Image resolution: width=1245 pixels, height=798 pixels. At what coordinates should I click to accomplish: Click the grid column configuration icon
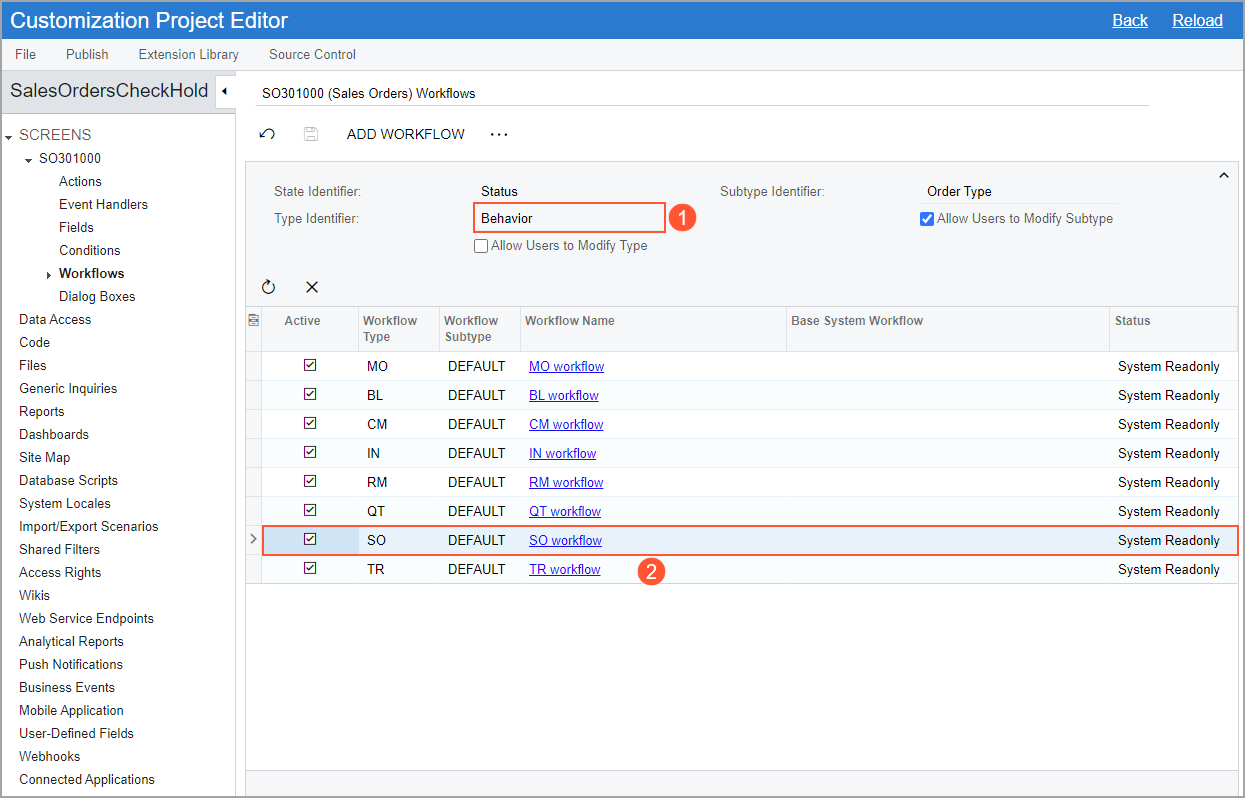coord(253,320)
